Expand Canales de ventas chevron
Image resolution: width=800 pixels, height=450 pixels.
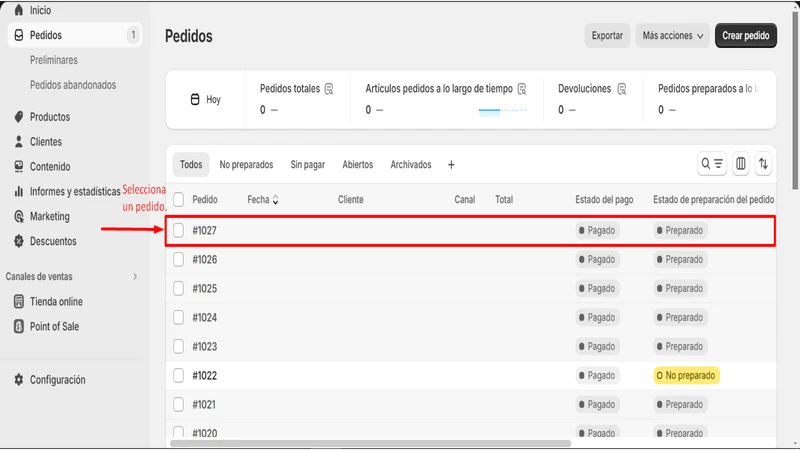[135, 277]
